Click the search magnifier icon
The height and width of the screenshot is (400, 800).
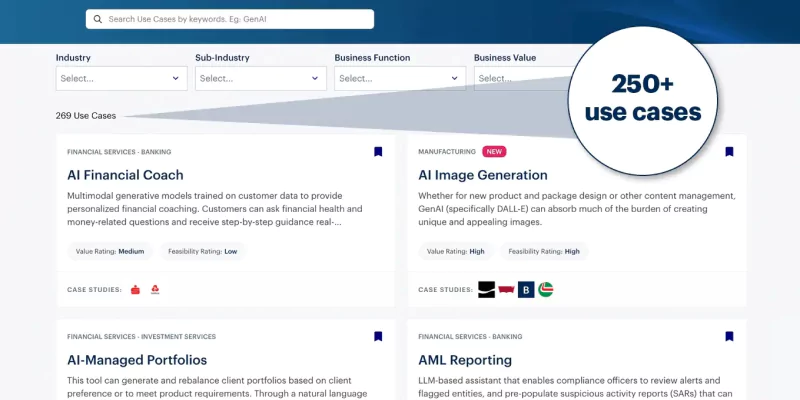(x=97, y=19)
